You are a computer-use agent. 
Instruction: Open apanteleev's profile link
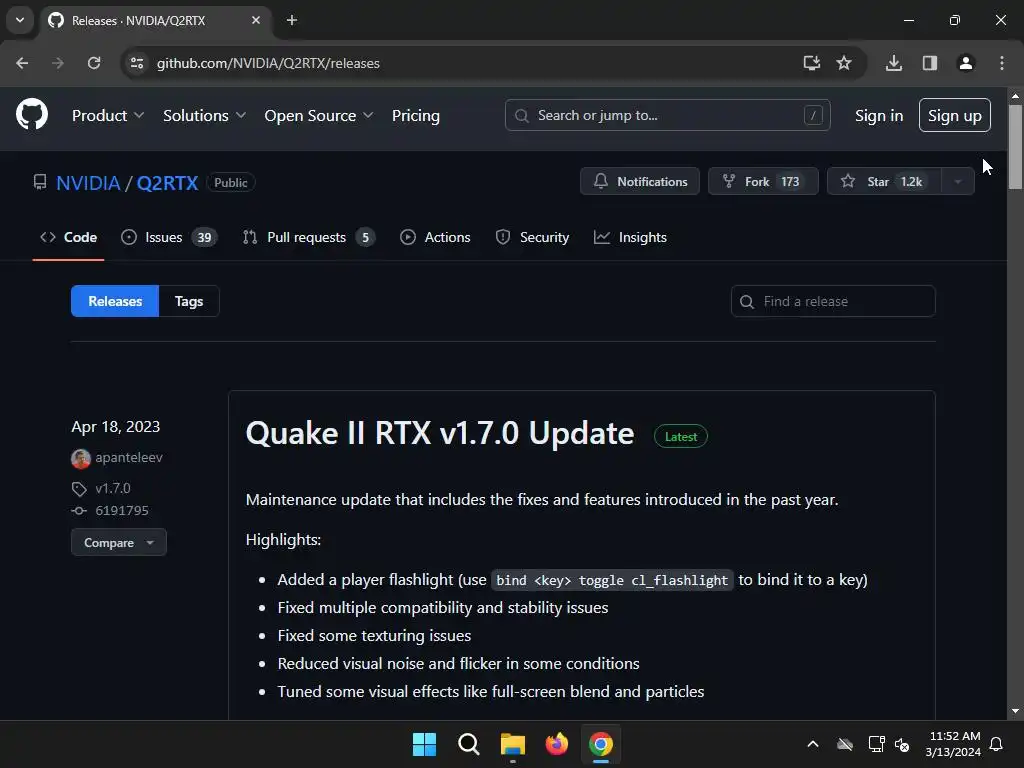pos(129,458)
